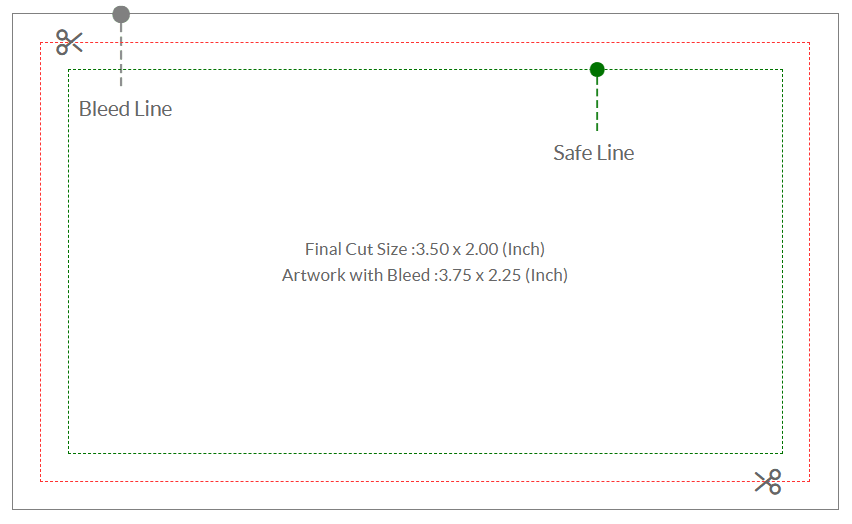Select the green circular Safe Line marker
This screenshot has width=852, height=524.
[597, 70]
